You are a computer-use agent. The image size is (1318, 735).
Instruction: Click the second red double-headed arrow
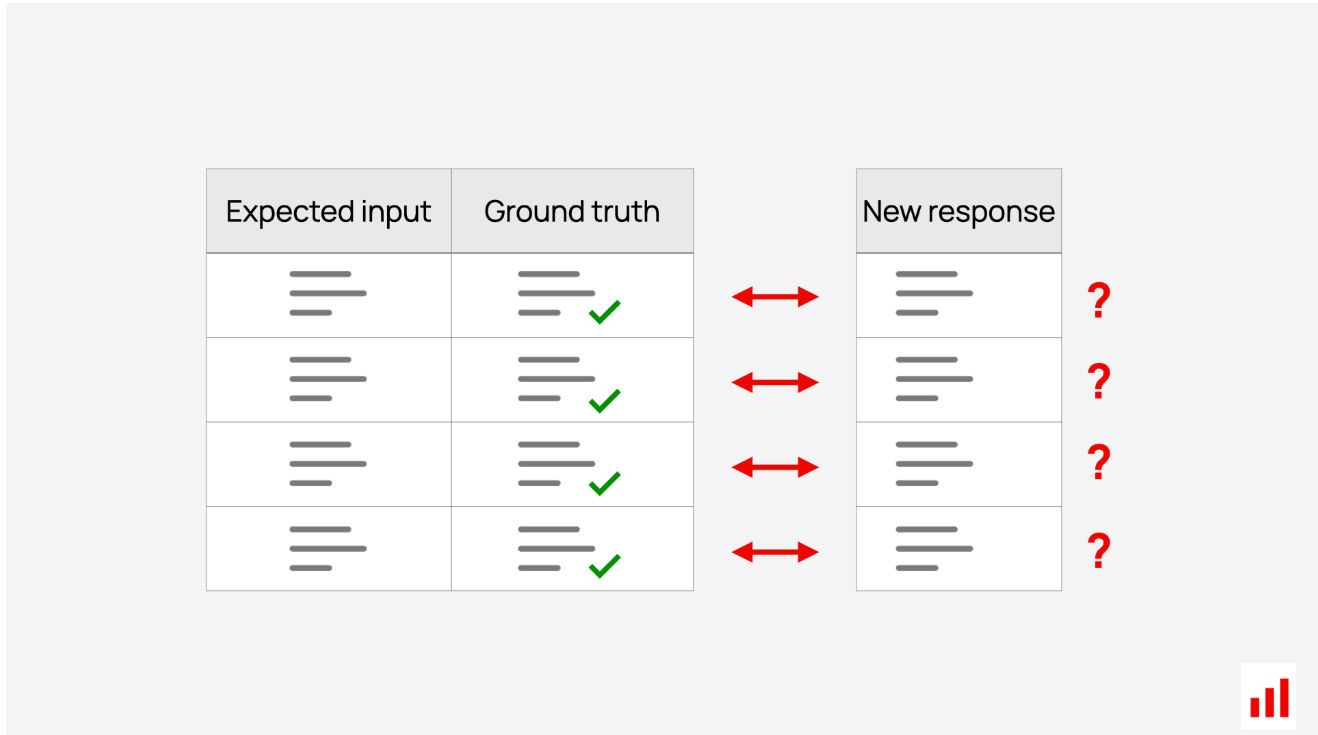(775, 382)
